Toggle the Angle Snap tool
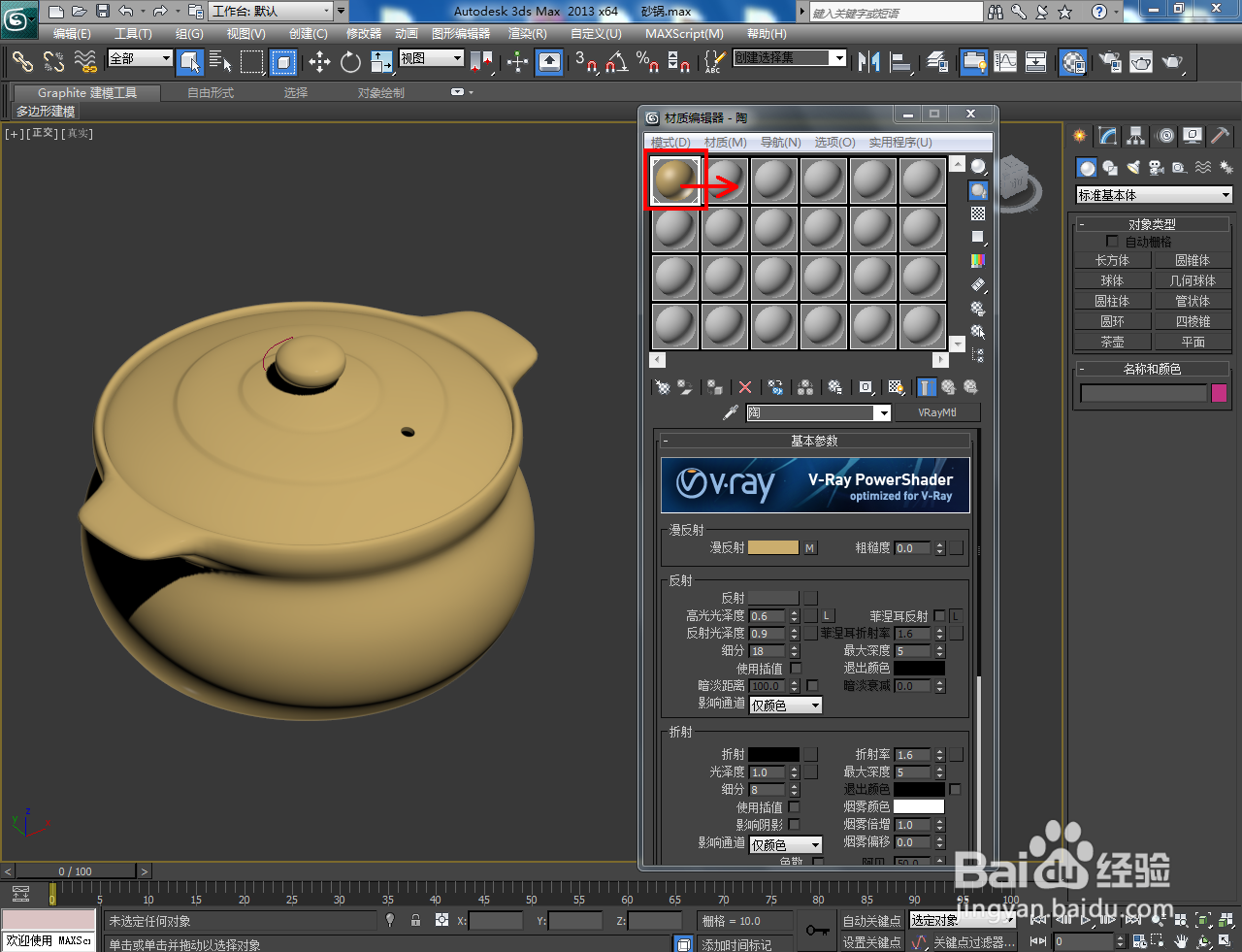Screen dimensions: 1242x952 pos(616,62)
